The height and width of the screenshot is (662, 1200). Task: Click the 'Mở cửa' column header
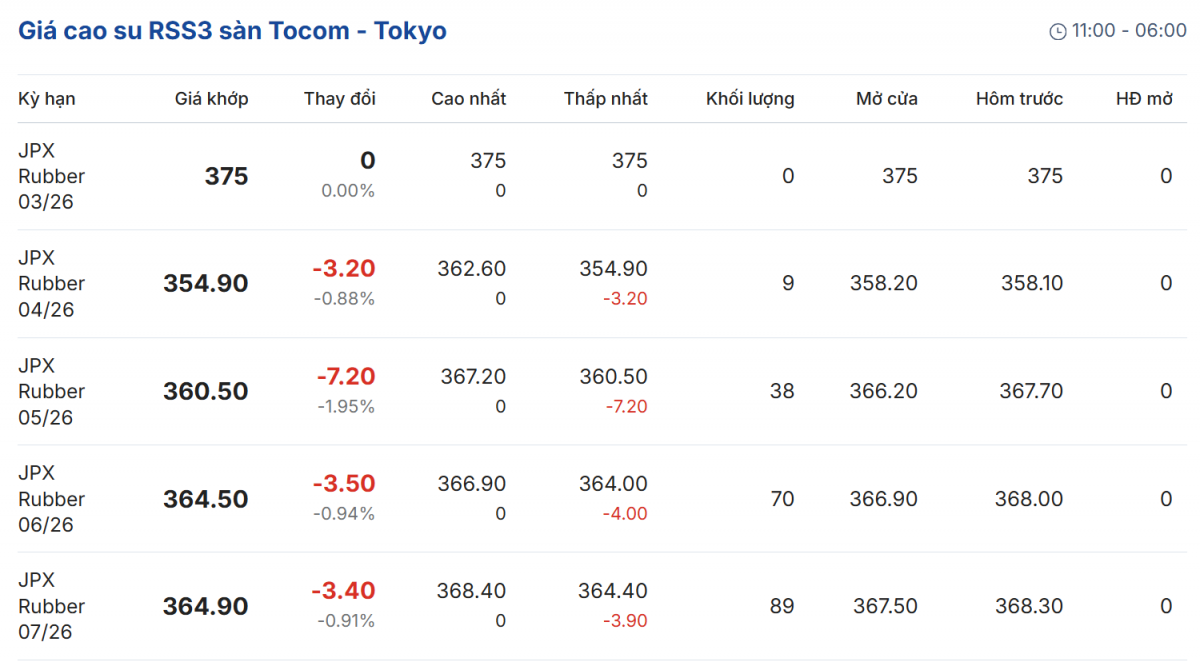coord(886,99)
